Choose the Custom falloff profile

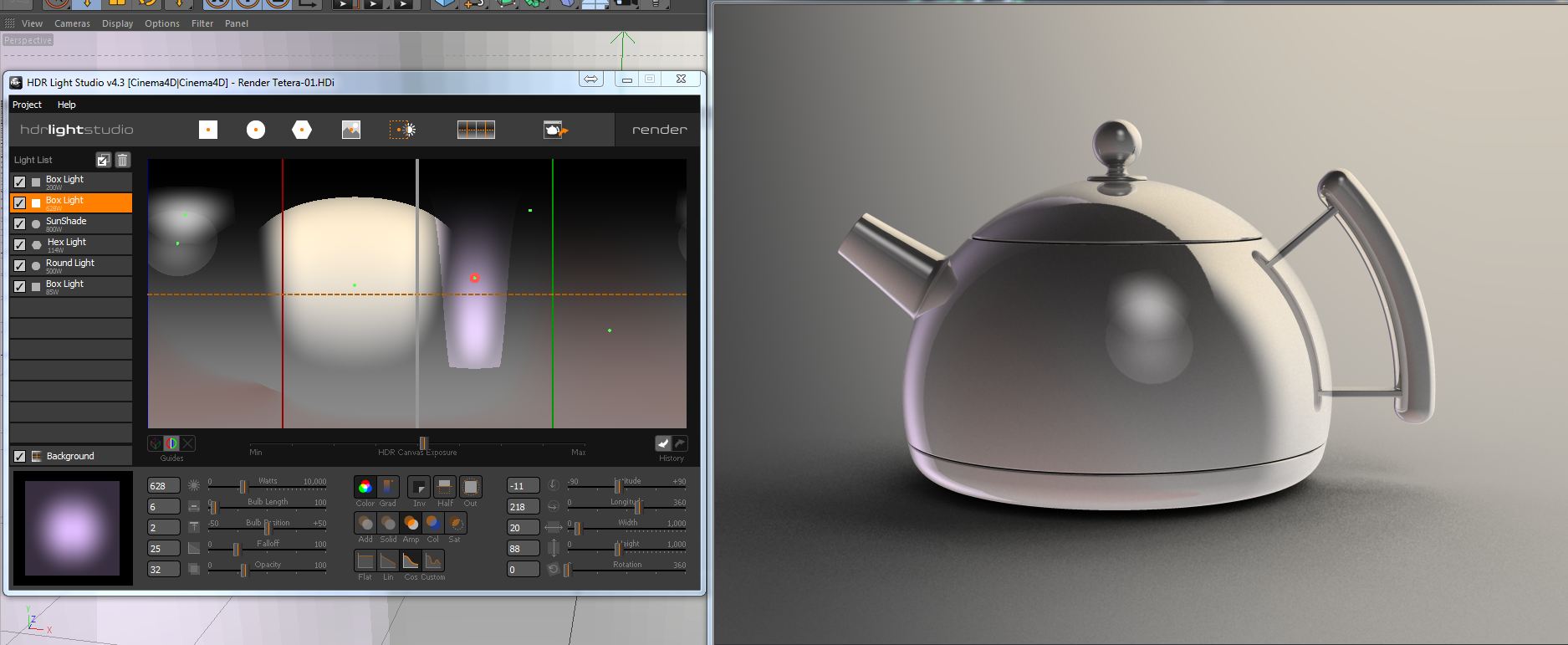coord(433,561)
